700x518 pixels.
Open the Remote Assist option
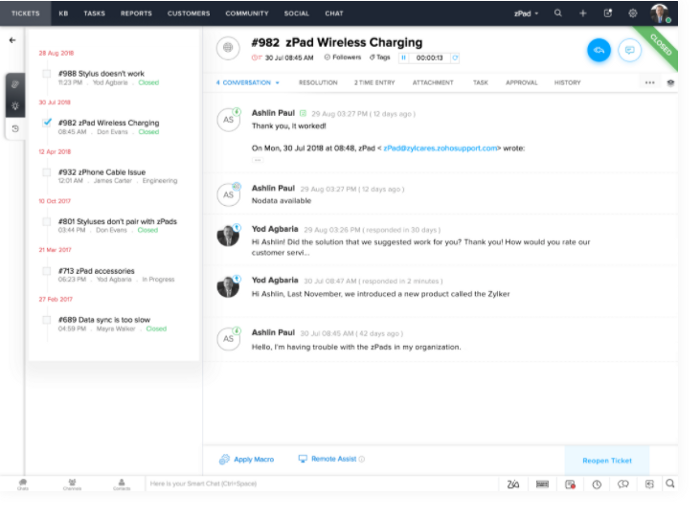pos(332,459)
